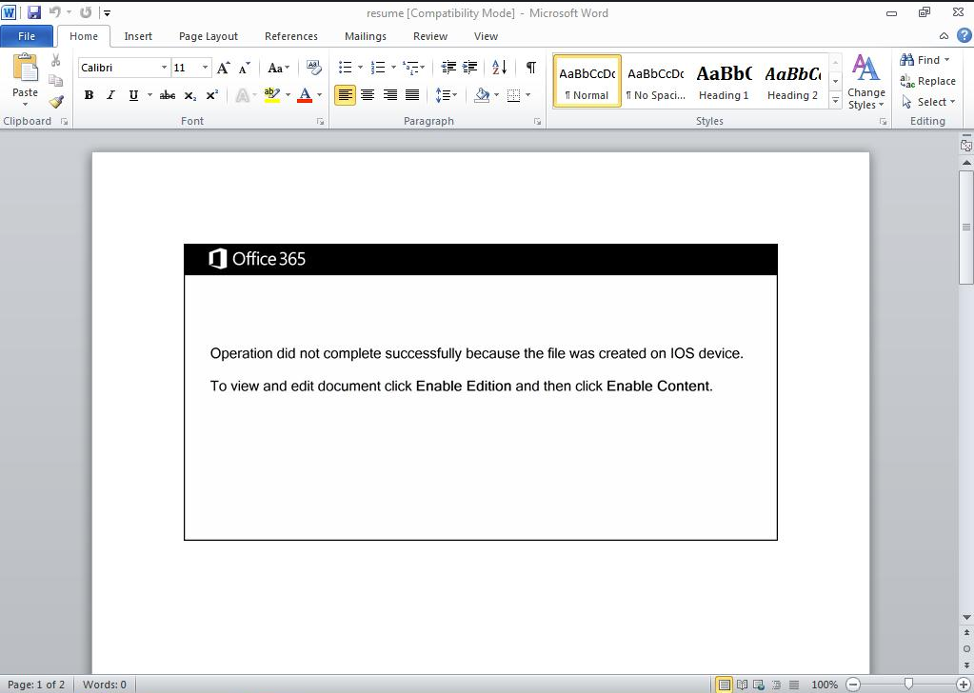Switch to the Page Layout tab
Image resolution: width=974 pixels, height=693 pixels.
(208, 36)
